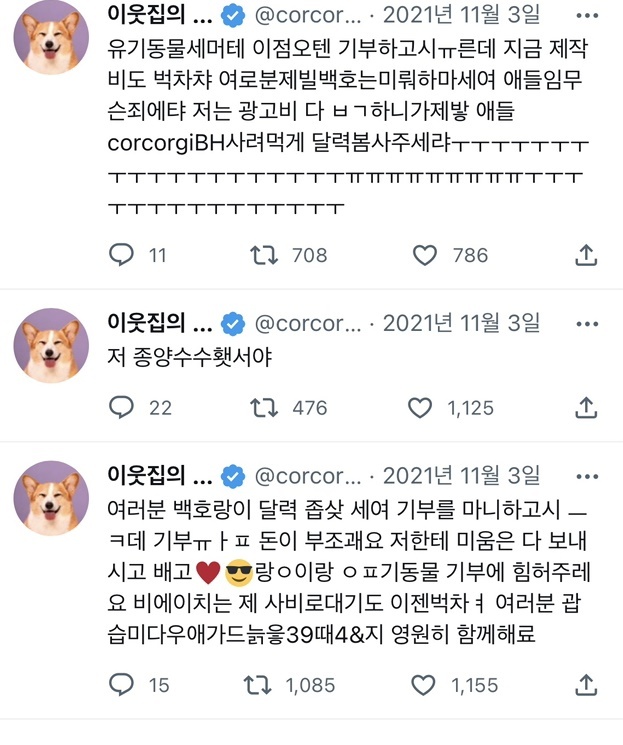Share the second tweet
The height and width of the screenshot is (745, 623).
tap(587, 407)
